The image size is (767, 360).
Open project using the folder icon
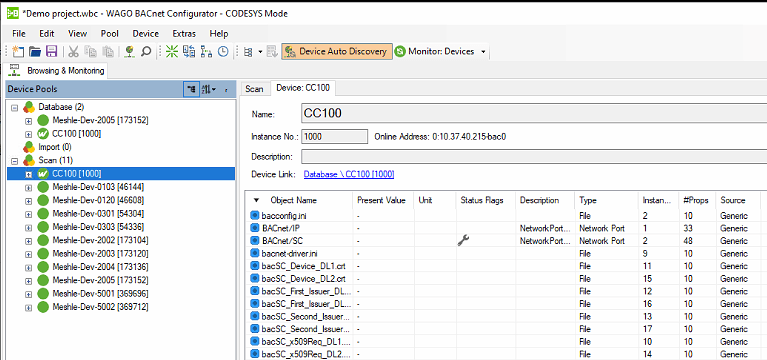[x=35, y=51]
